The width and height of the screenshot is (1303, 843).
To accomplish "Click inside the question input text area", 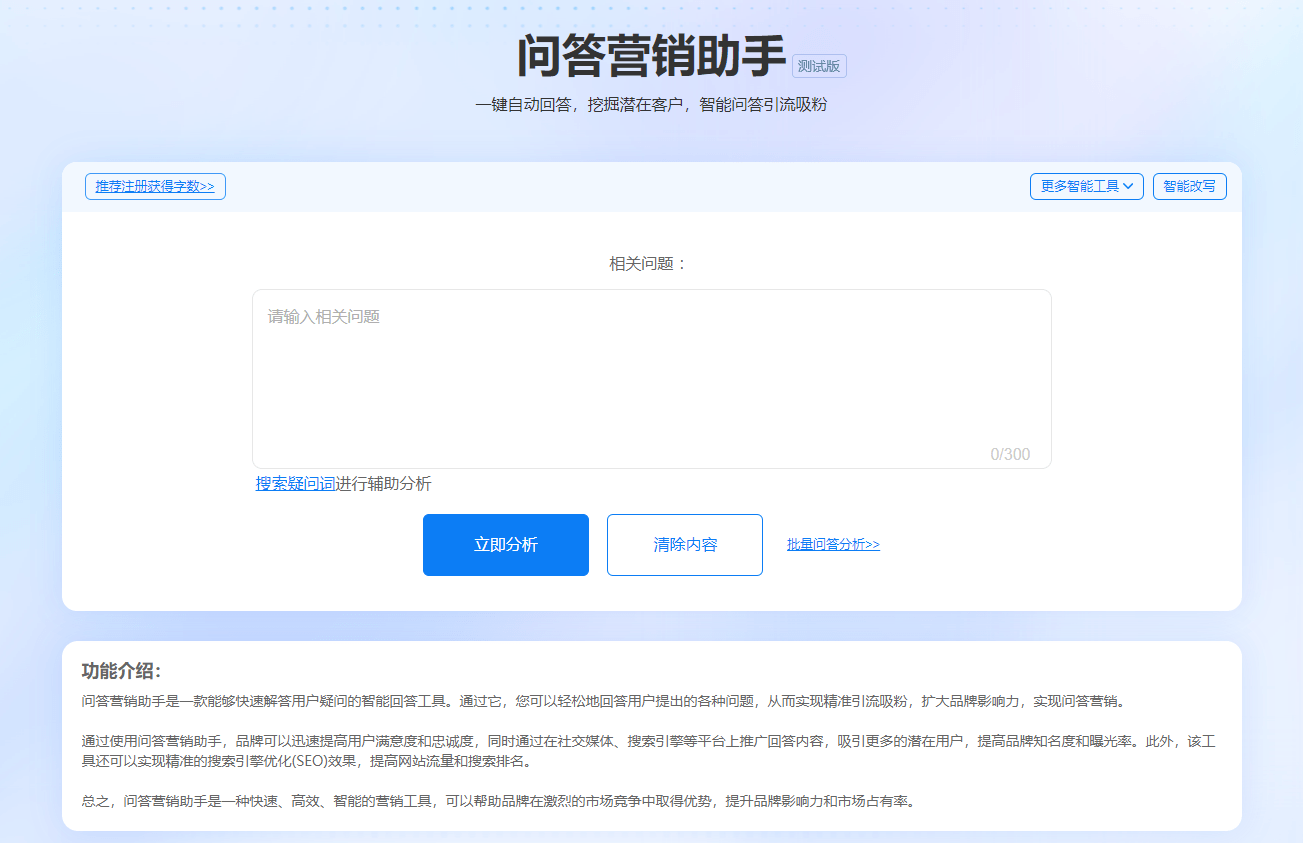I will tap(651, 378).
